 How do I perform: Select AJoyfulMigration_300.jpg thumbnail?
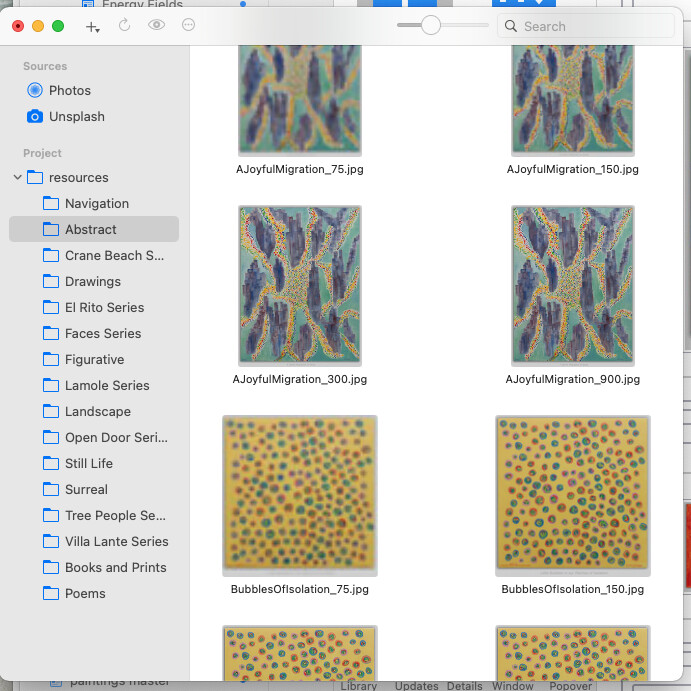[300, 286]
